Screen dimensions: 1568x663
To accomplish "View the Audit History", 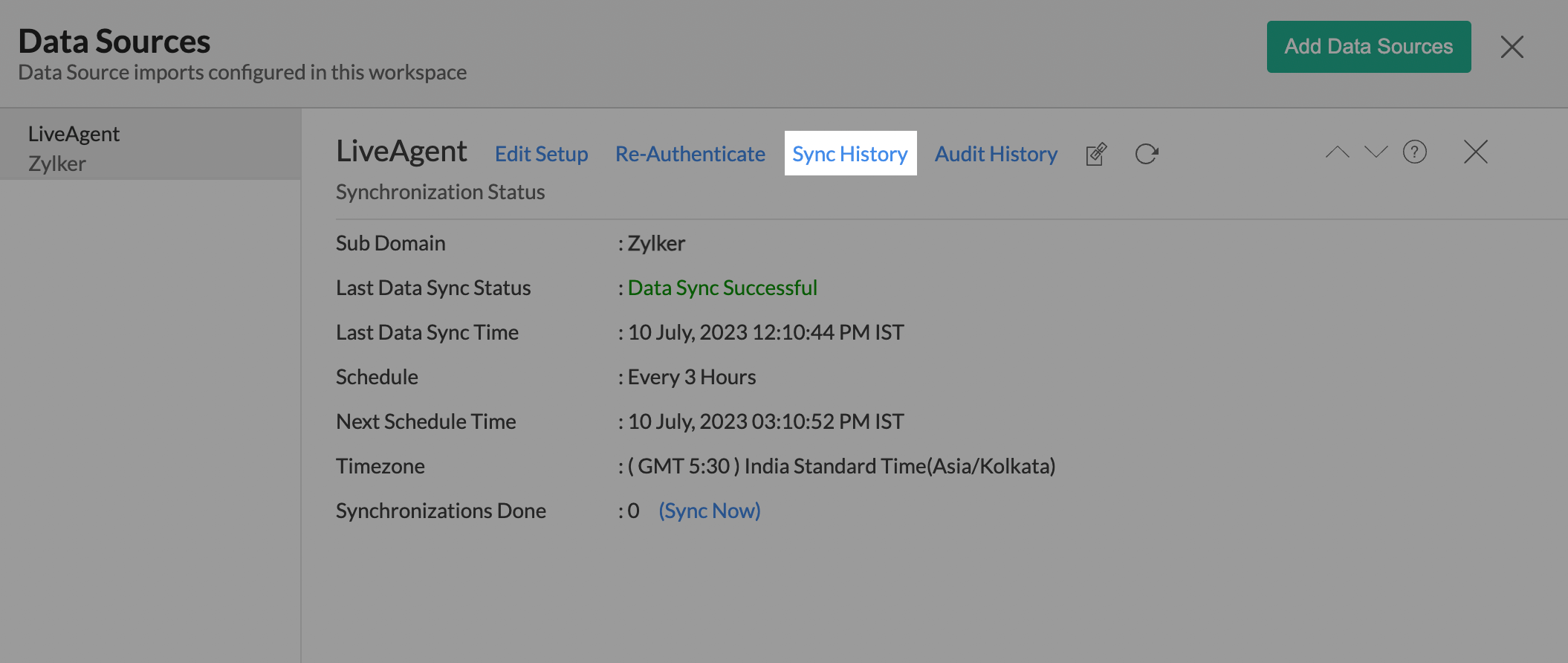I will click(996, 154).
